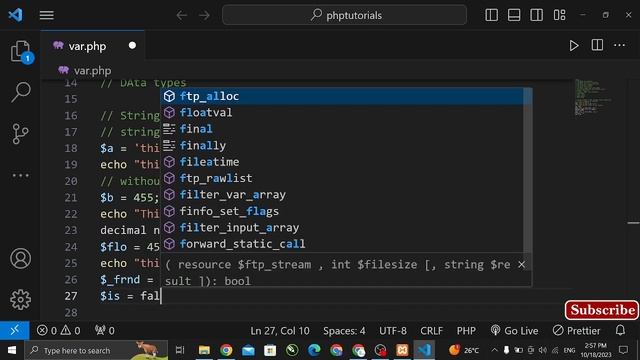Open File Explorer from the taskbar
The image size is (640, 360).
point(204,350)
